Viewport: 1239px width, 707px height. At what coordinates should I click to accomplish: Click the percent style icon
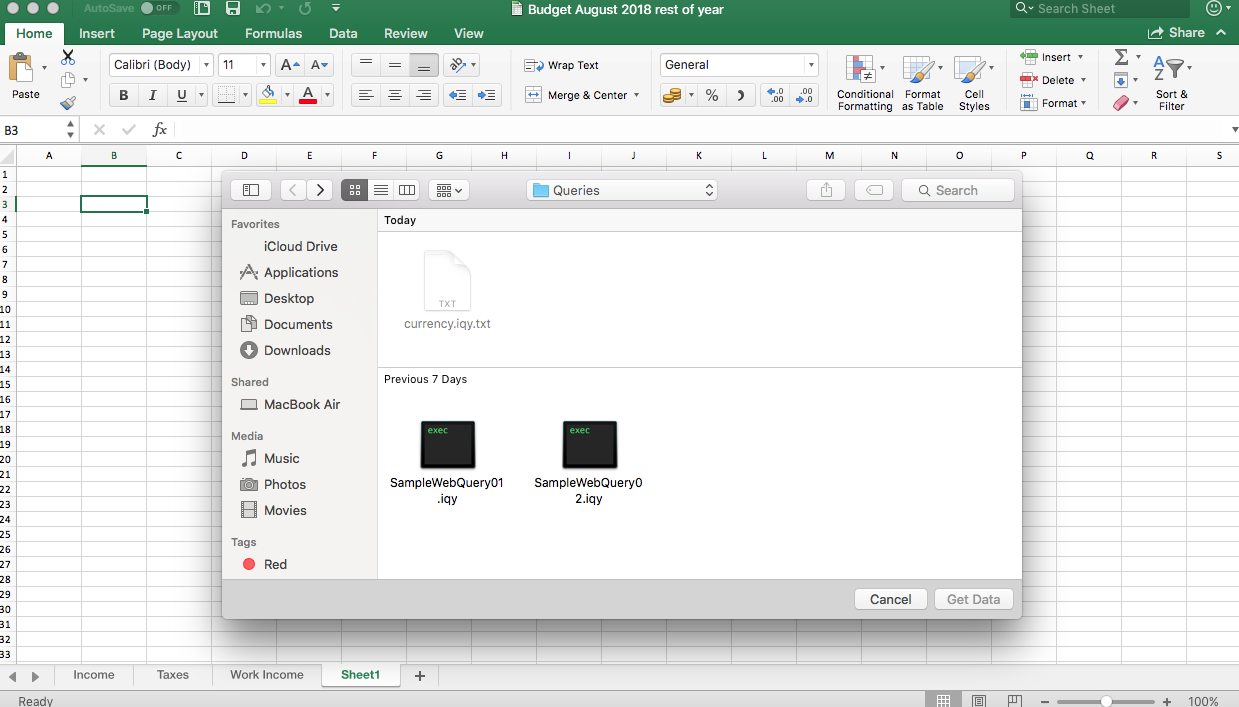(x=711, y=95)
